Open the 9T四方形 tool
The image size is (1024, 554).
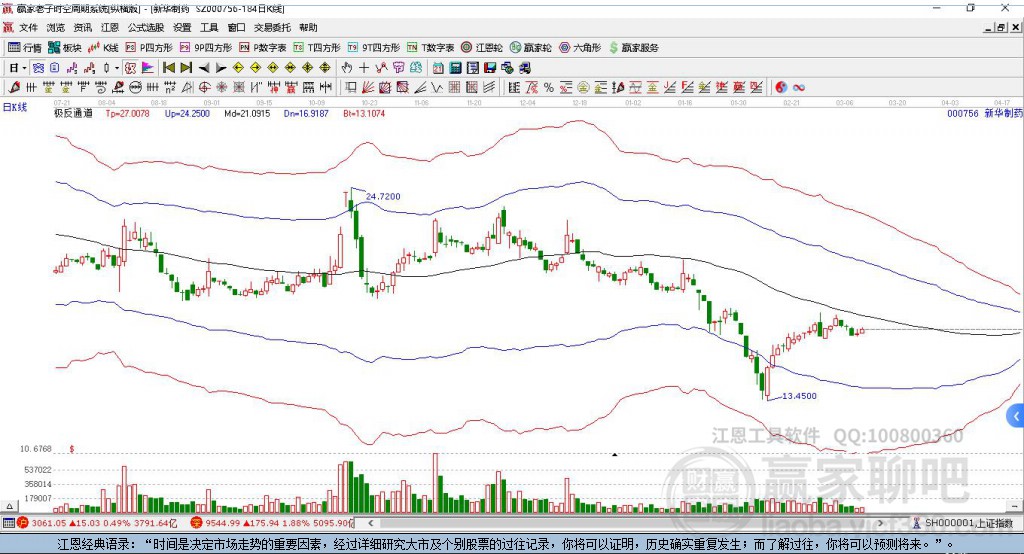pyautogui.click(x=374, y=48)
